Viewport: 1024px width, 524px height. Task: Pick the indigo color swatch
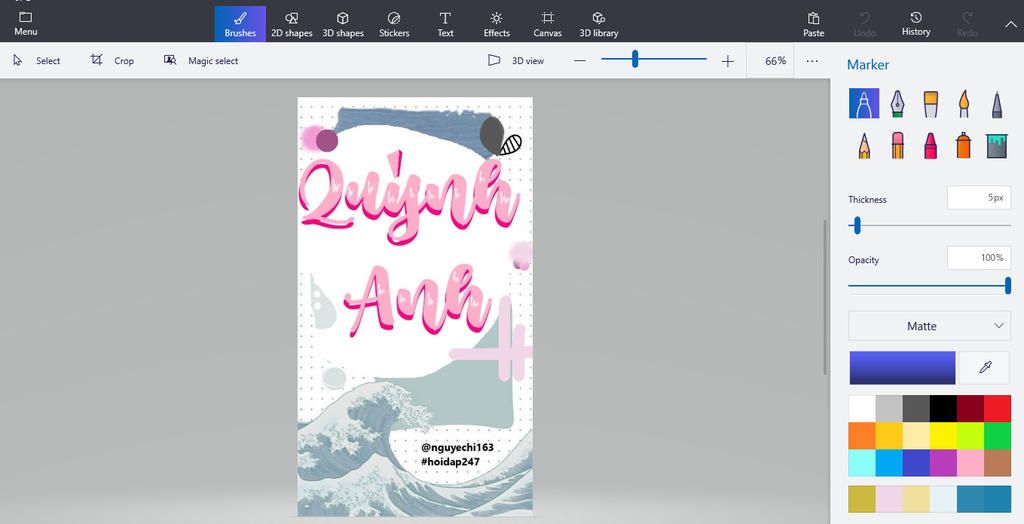click(916, 463)
